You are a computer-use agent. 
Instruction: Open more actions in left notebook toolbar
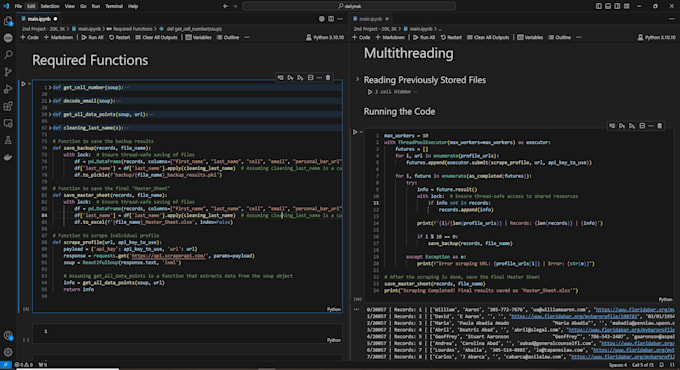click(247, 38)
